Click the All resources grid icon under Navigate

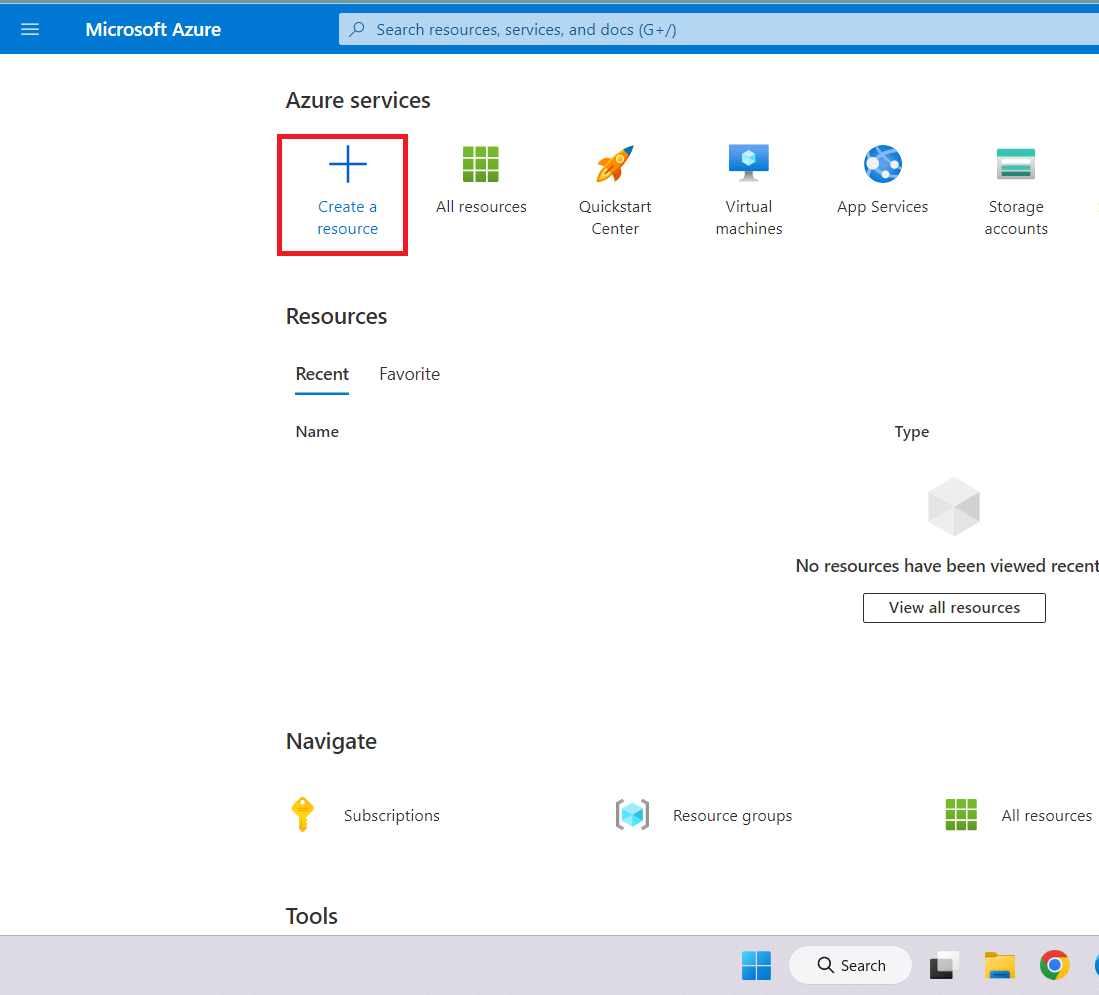point(961,814)
